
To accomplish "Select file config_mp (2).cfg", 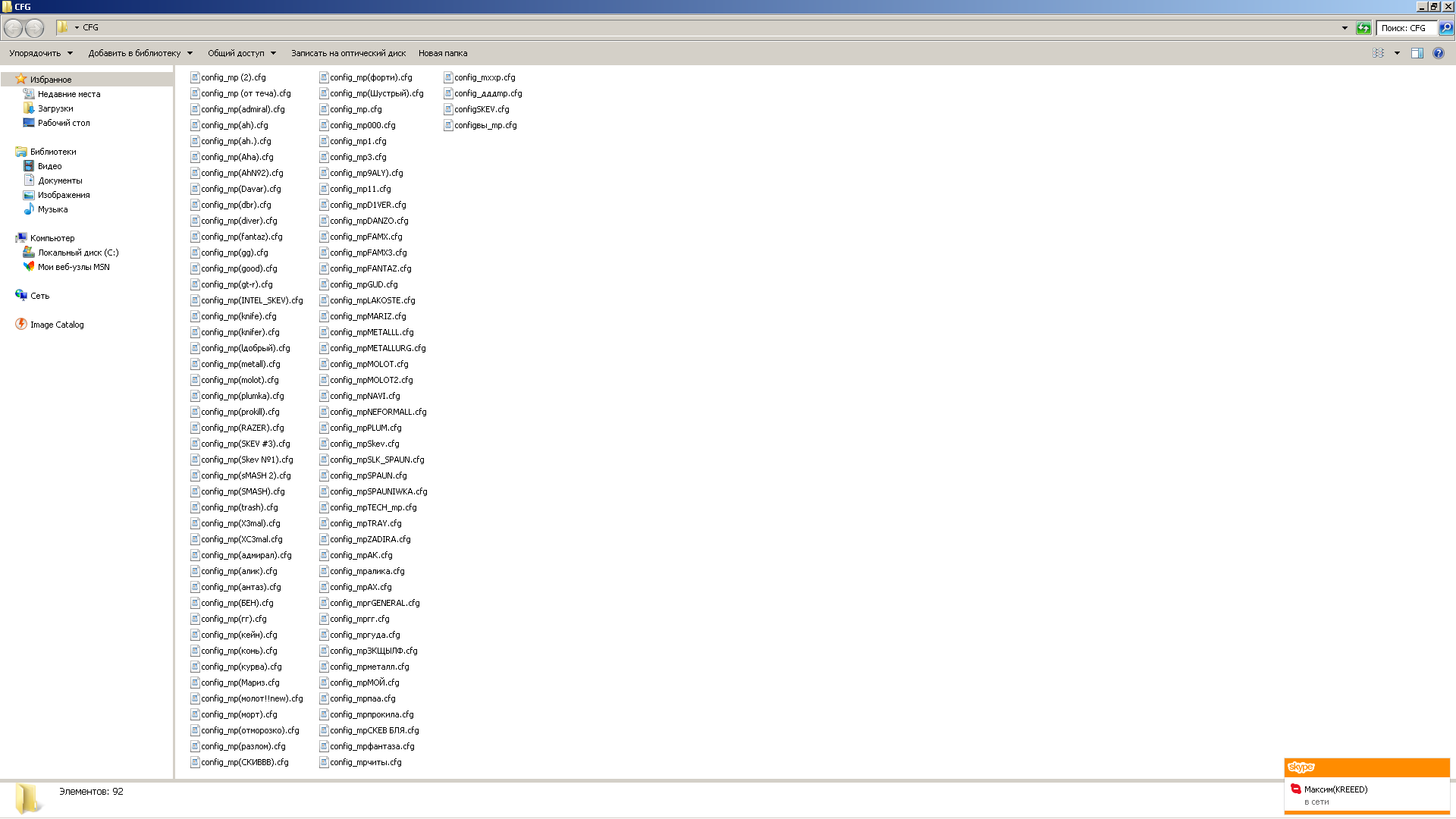I will (228, 77).
